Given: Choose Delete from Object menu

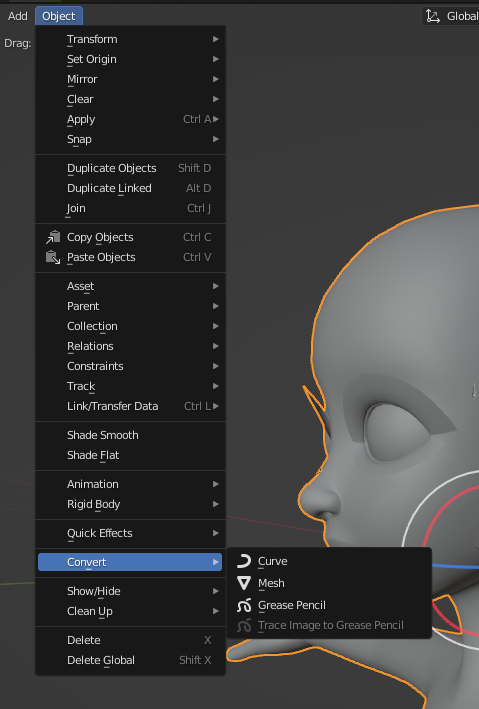Looking at the screenshot, I should pos(130,640).
